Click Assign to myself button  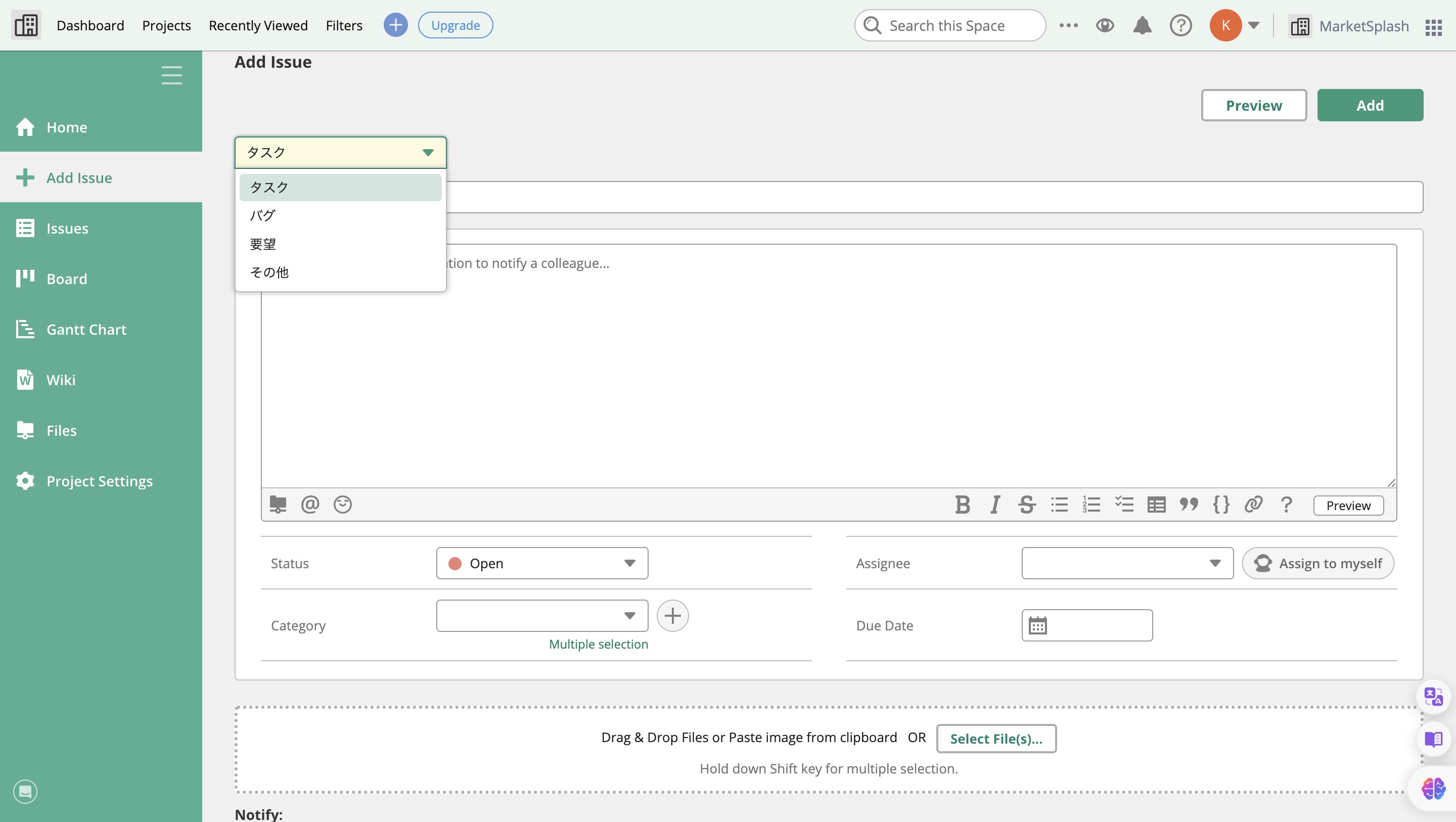(x=1317, y=563)
